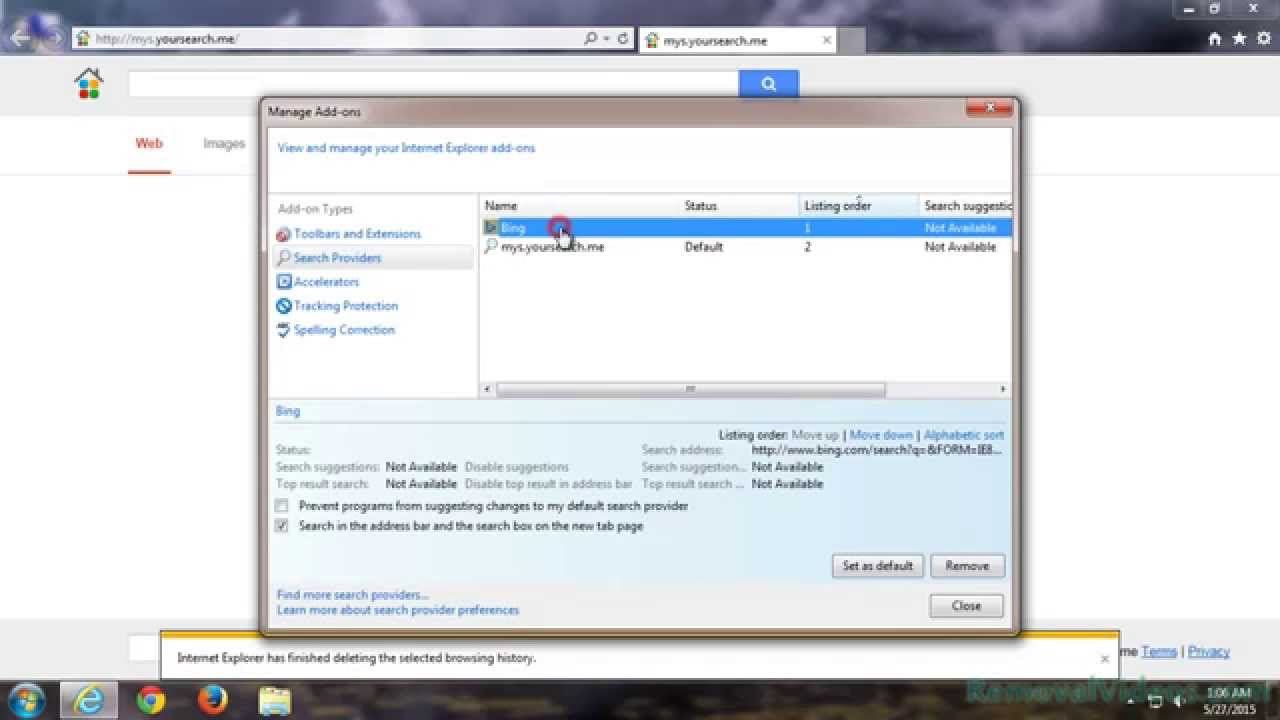1280x720 pixels.
Task: Dismiss the browsing history notification bar
Action: (x=1104, y=659)
